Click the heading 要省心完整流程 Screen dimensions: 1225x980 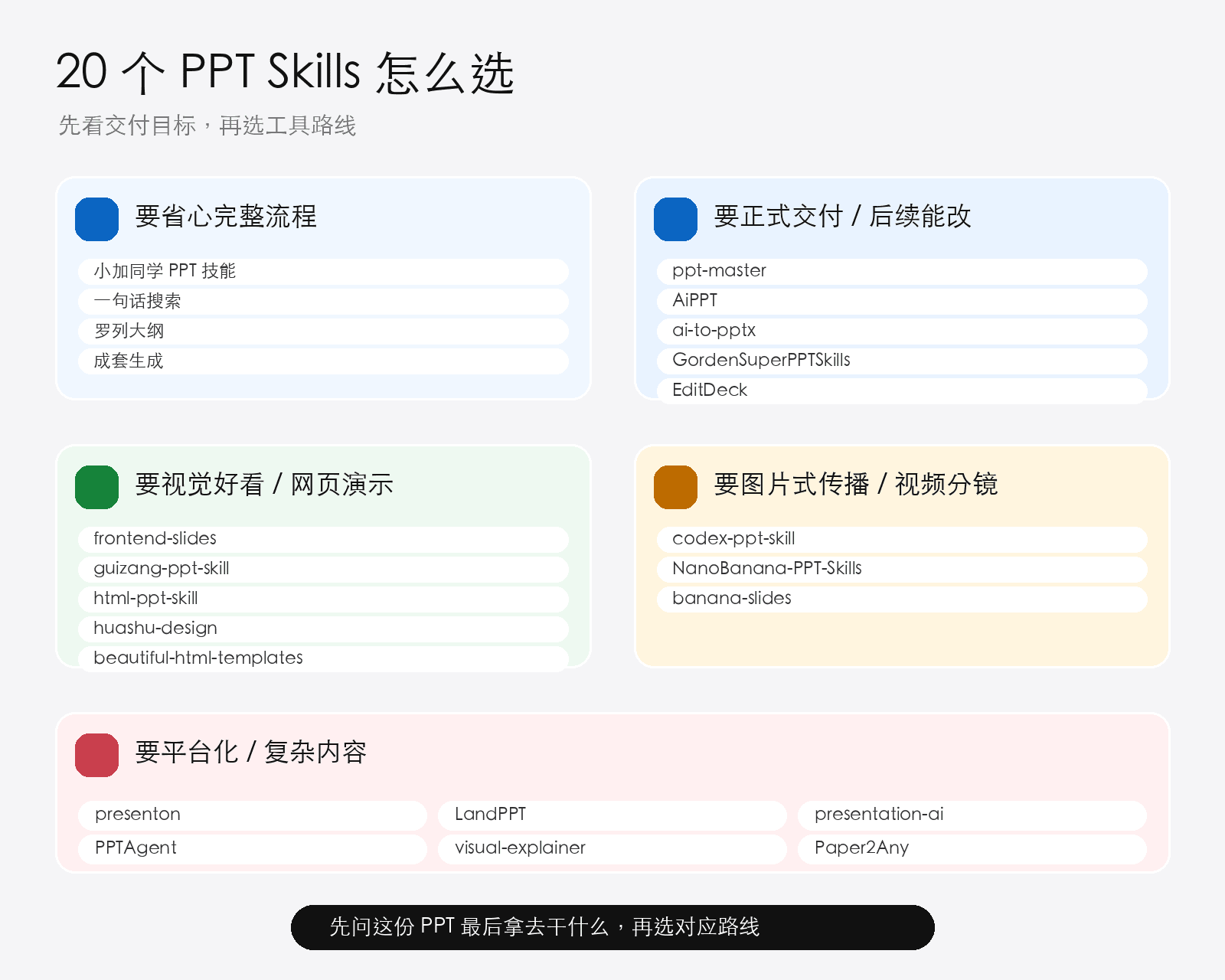coord(226,217)
